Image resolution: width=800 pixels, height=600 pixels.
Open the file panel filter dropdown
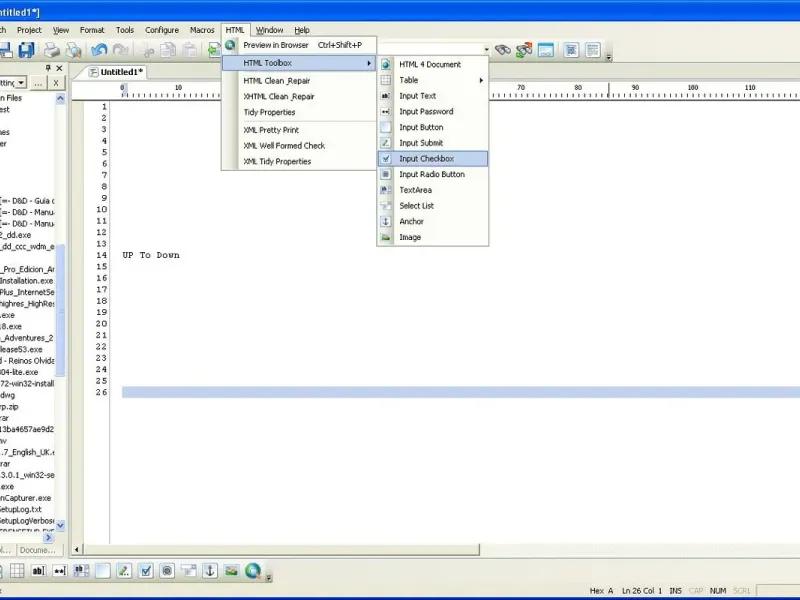[x=21, y=82]
